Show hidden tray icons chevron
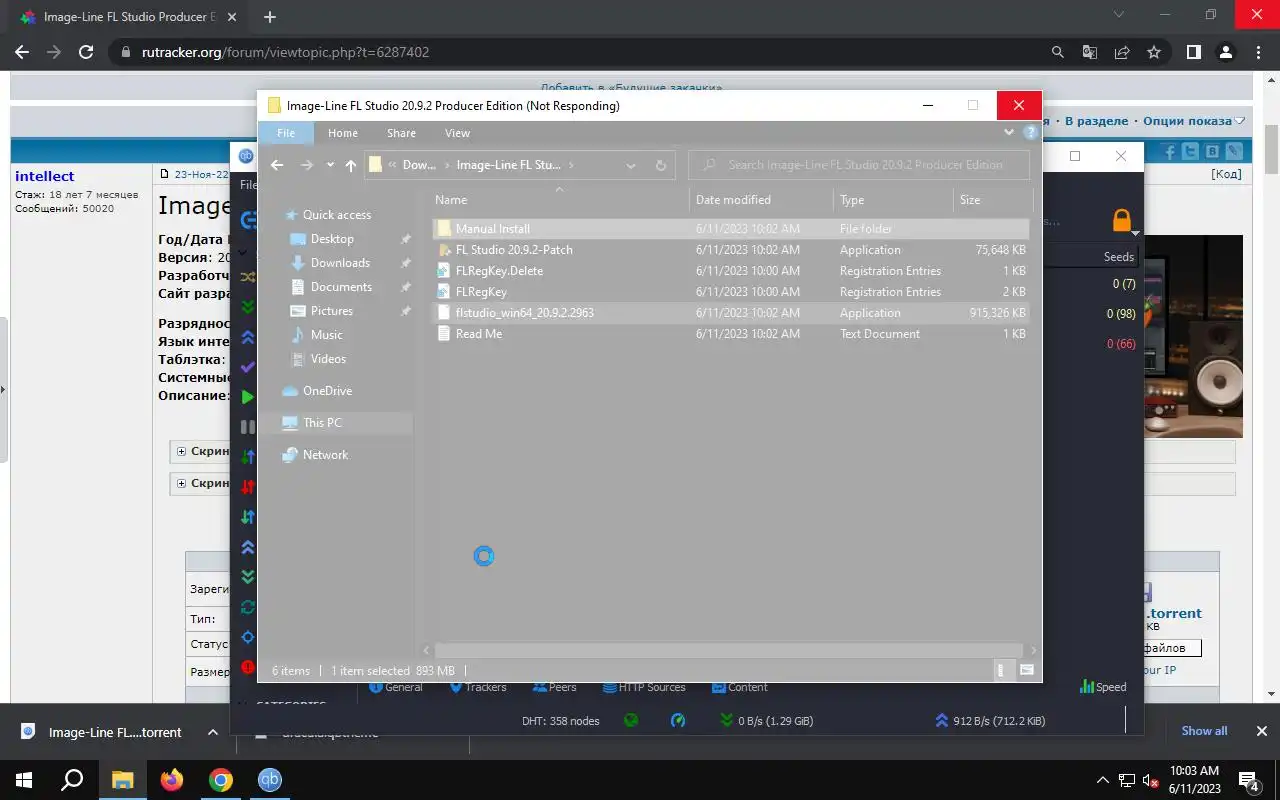 pos(1103,780)
